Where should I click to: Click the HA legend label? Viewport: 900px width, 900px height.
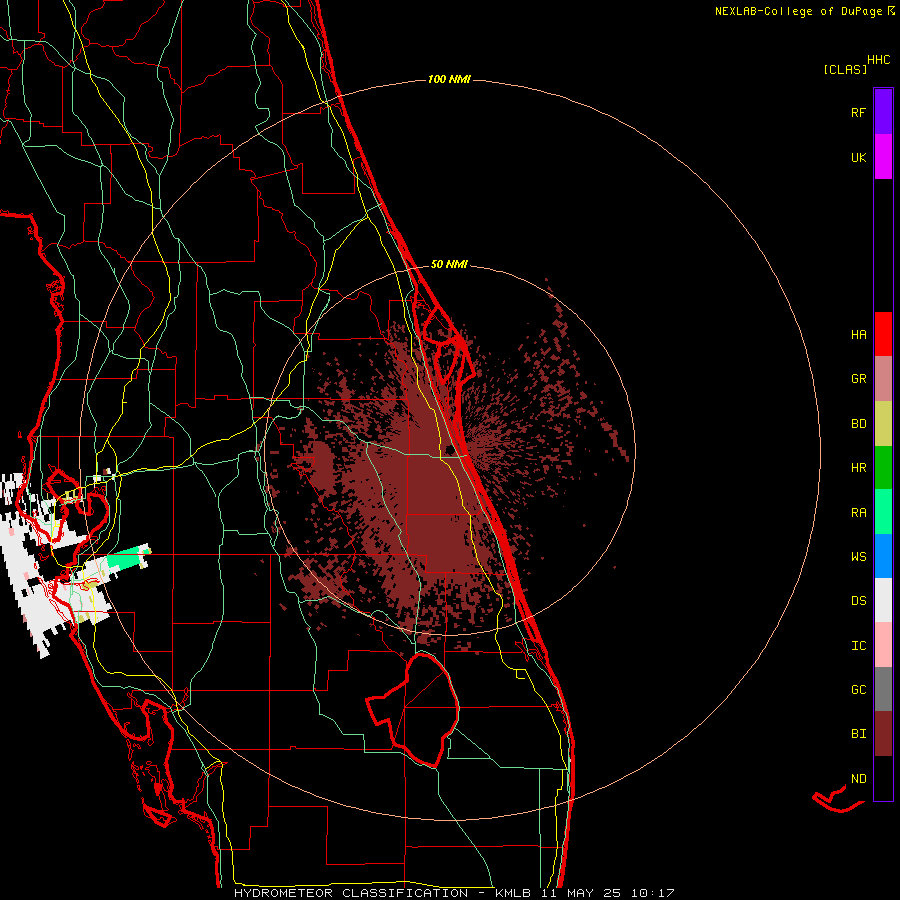click(858, 335)
